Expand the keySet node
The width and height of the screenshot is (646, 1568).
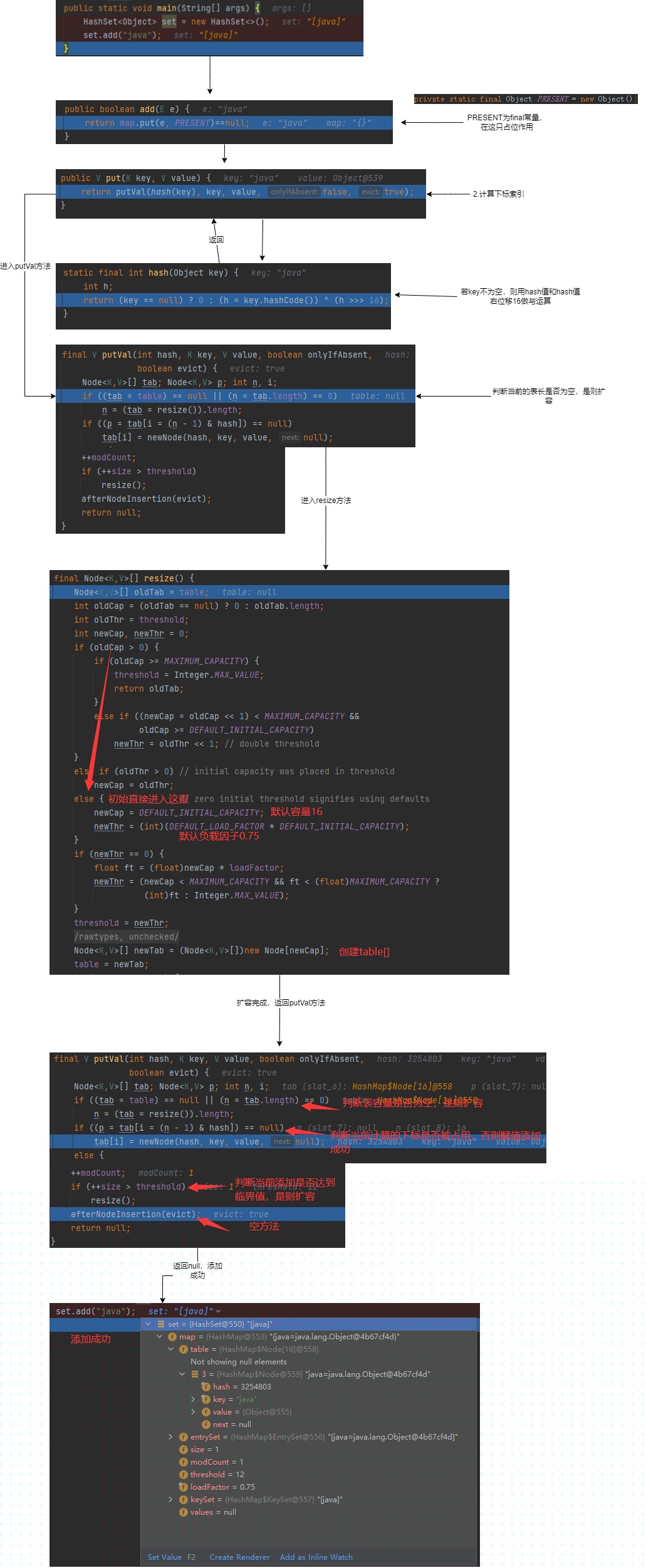pyautogui.click(x=170, y=1499)
